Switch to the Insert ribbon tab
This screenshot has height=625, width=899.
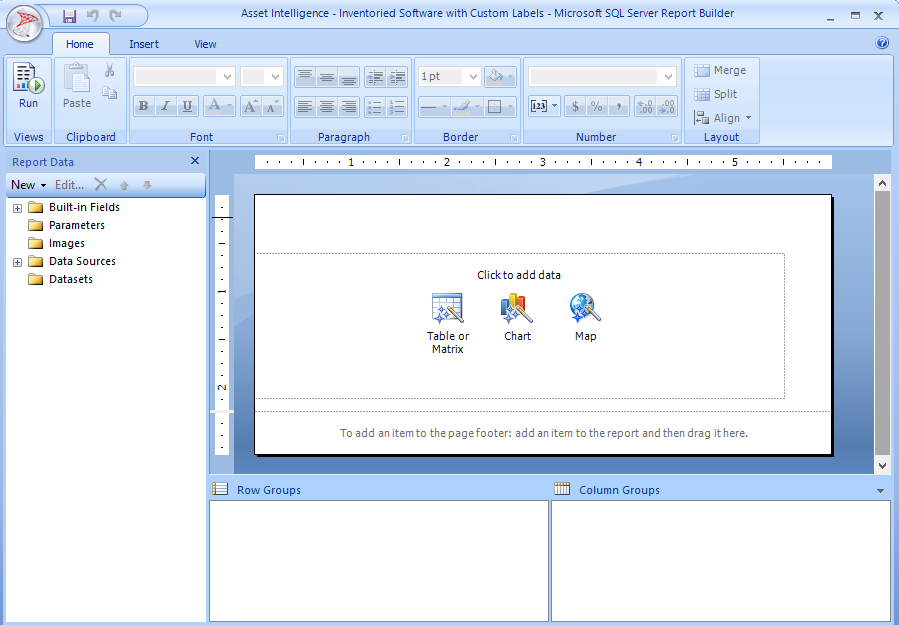144,44
